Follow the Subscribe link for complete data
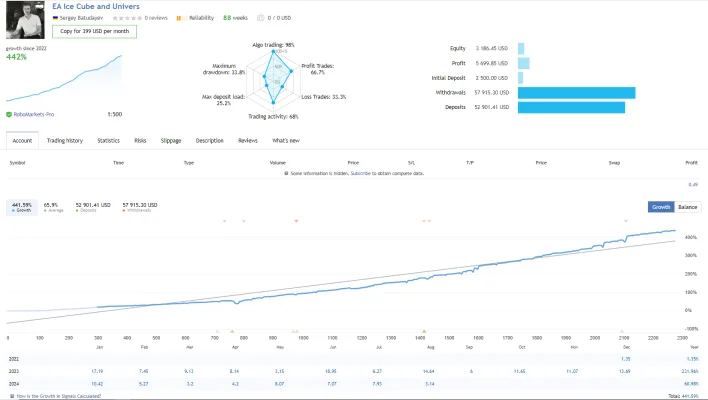Screen dimensions: 708x400 [360, 173]
